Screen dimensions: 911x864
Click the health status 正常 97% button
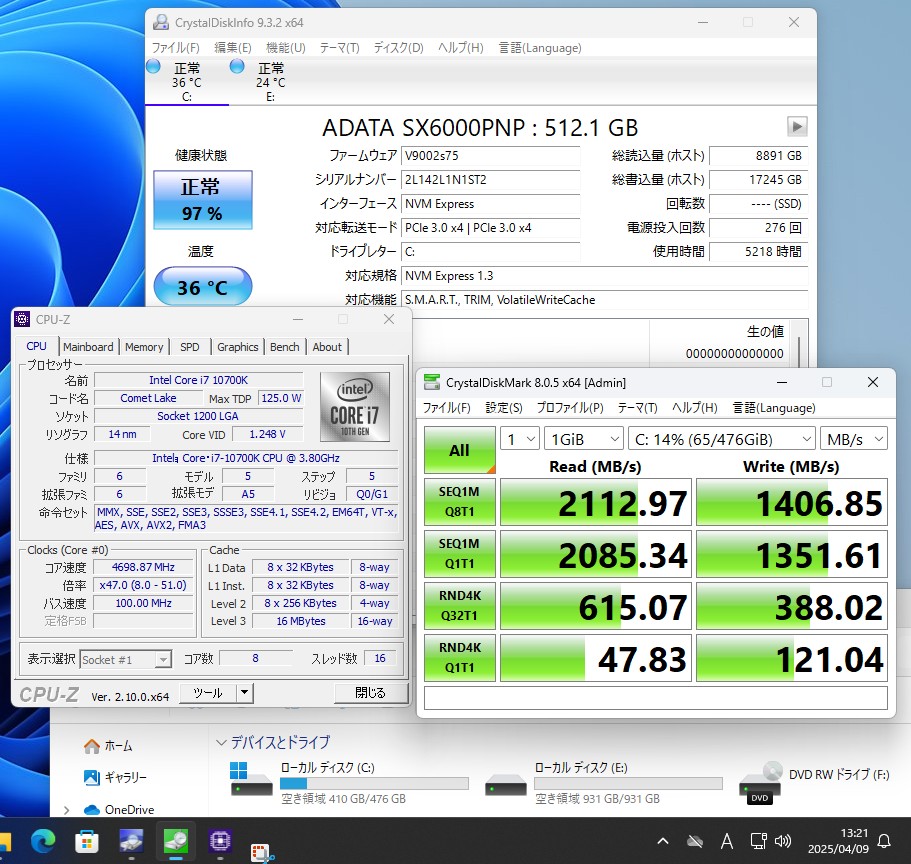click(x=202, y=199)
